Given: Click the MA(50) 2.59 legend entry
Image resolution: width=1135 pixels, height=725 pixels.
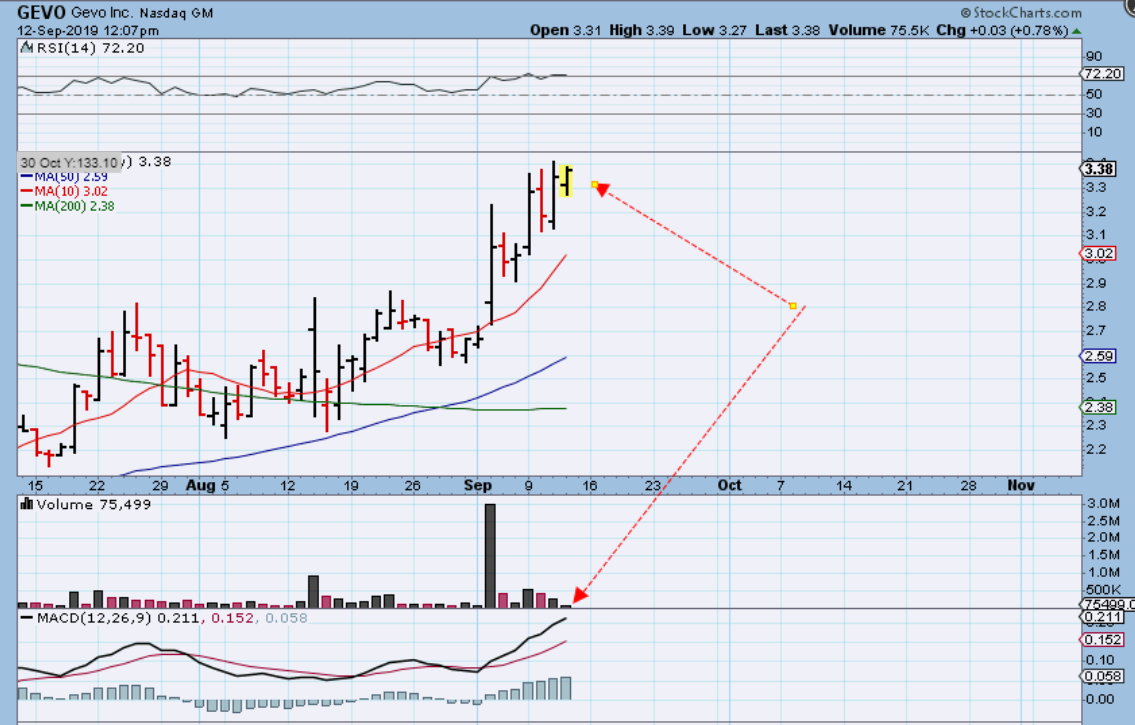Looking at the screenshot, I should click(64, 177).
